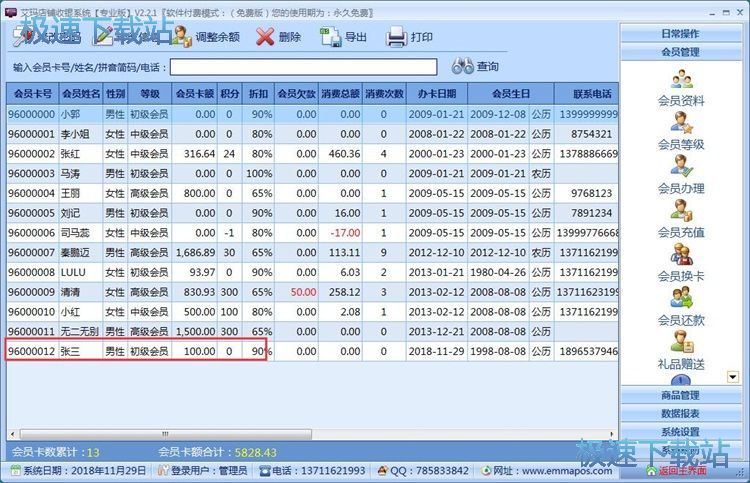This screenshot has height=483, width=750.
Task: Expand sidebar list with dropdown arrow
Action: (733, 377)
